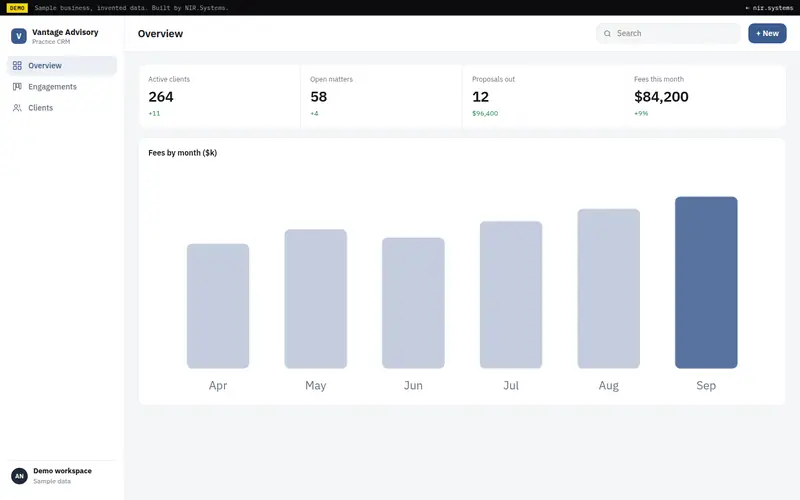Click the Overview page heading
This screenshot has height=500, width=800.
coord(160,34)
